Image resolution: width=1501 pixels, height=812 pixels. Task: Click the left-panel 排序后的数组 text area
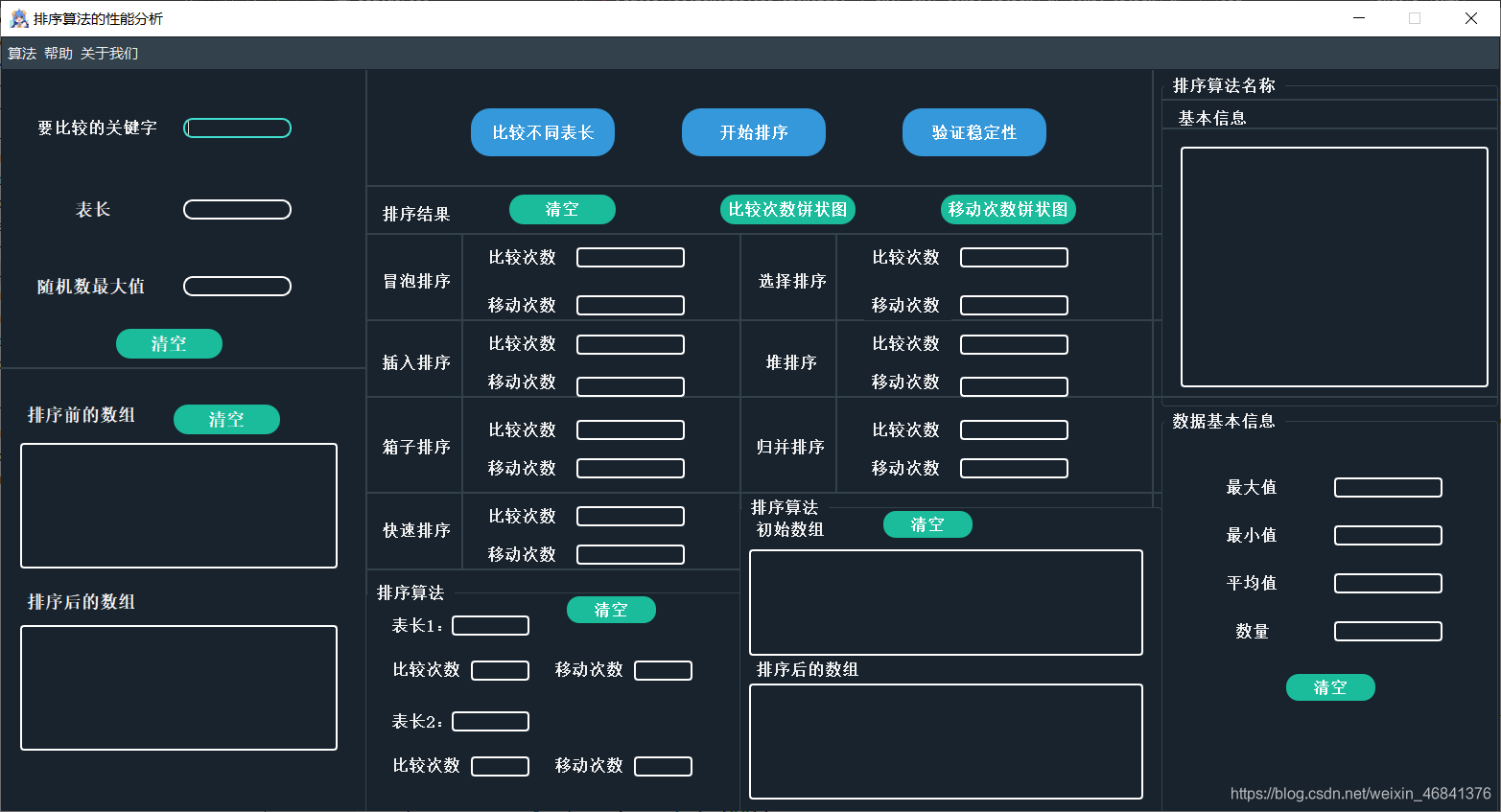tap(179, 688)
